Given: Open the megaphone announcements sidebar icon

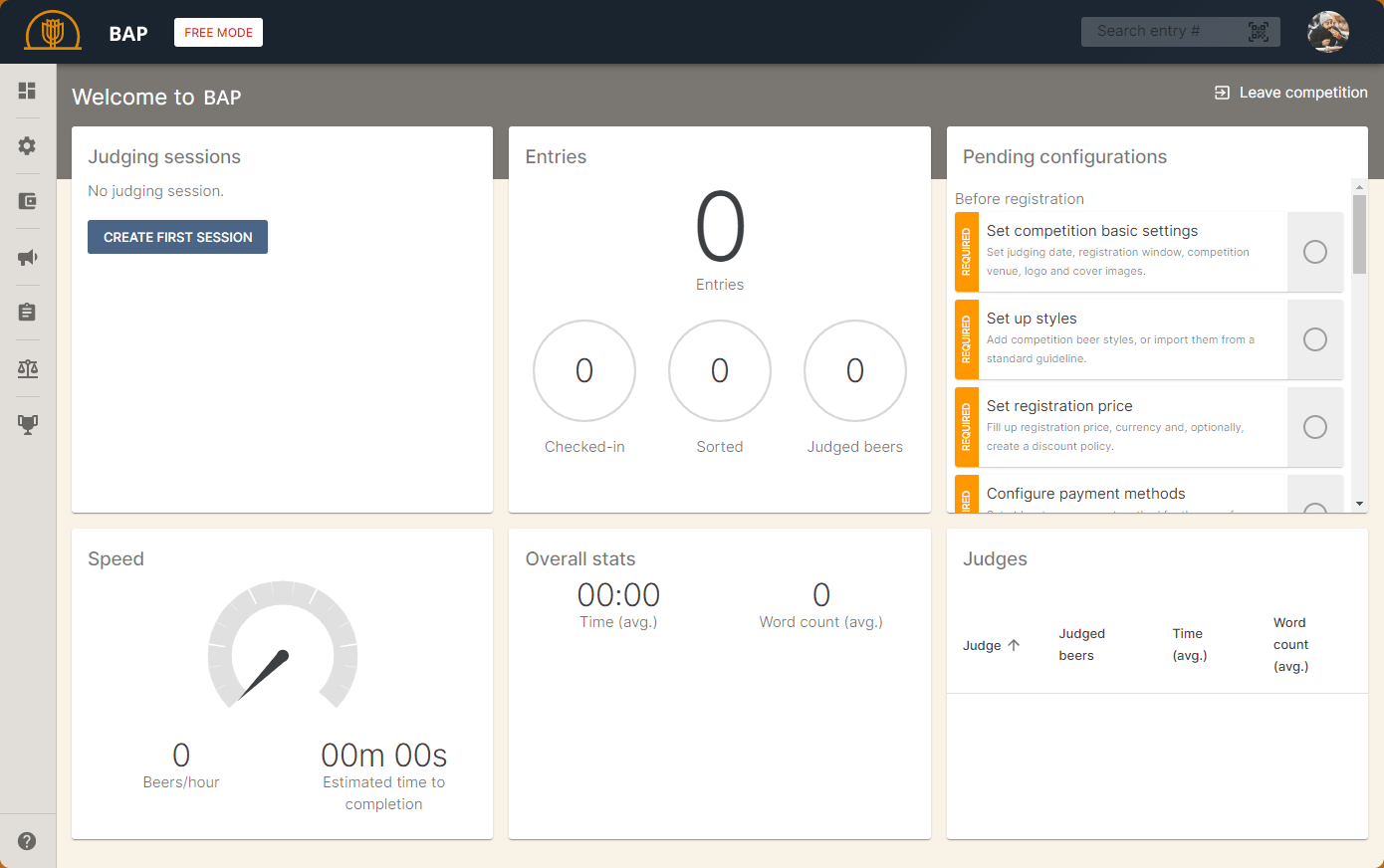Looking at the screenshot, I should coord(27,258).
